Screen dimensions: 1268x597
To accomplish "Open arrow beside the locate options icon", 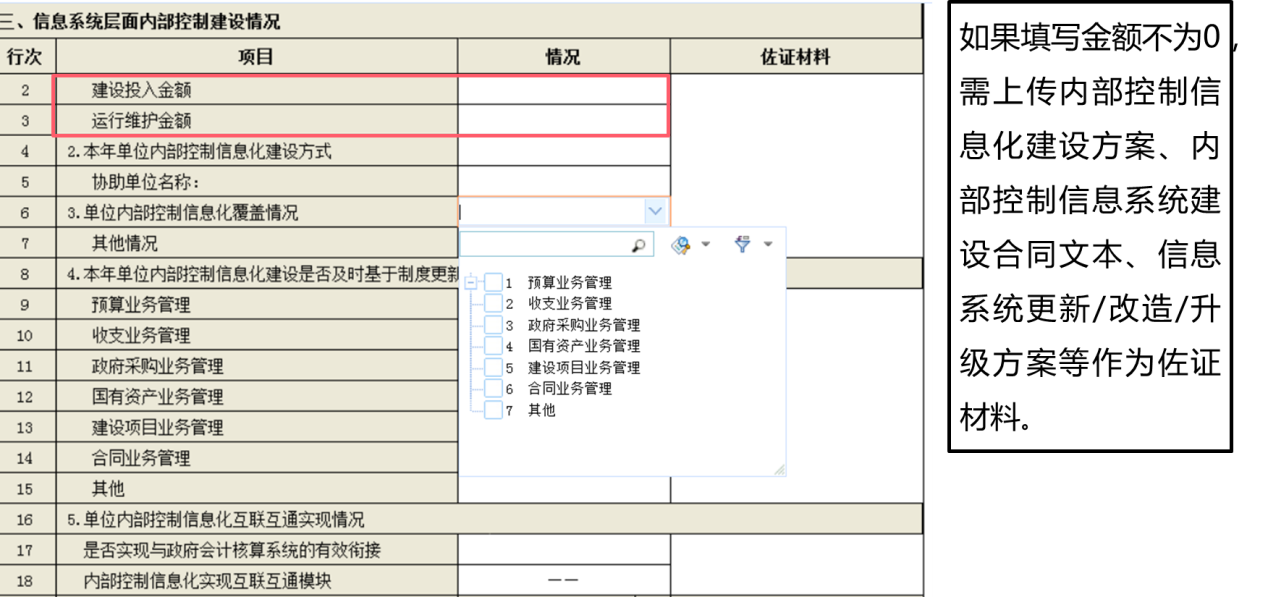I will coord(705,245).
